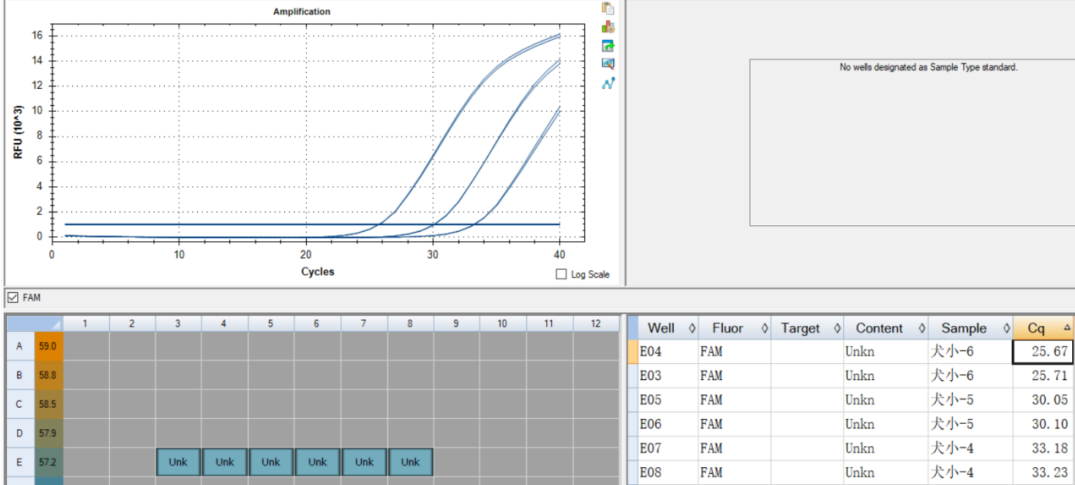Click the Unkn content cell in row E03
The height and width of the screenshot is (485, 1075).
pyautogui.click(x=886, y=376)
